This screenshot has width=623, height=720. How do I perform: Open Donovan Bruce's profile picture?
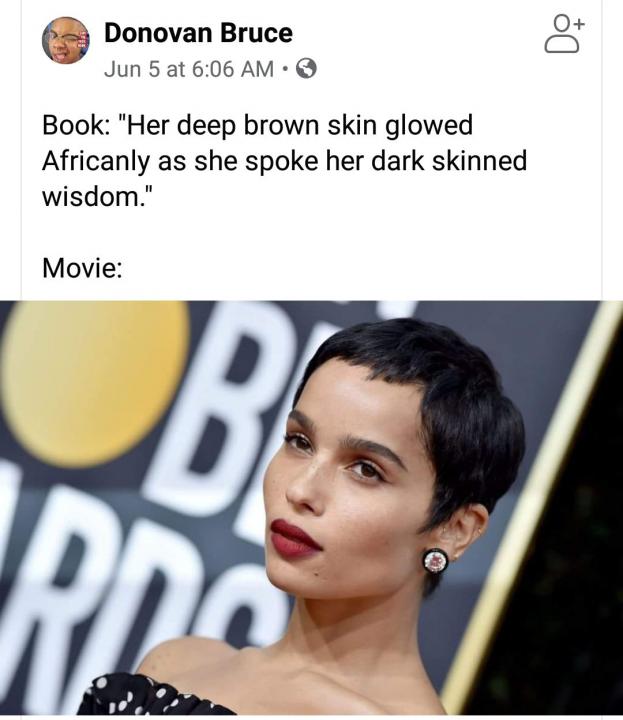click(66, 40)
